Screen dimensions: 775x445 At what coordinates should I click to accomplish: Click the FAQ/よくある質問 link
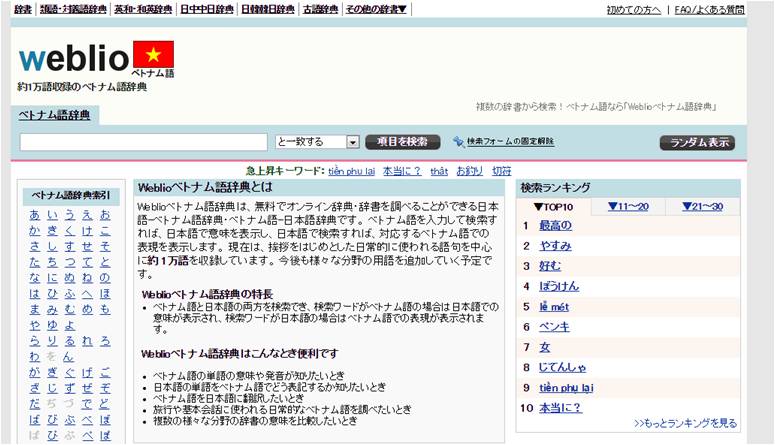pyautogui.click(x=709, y=10)
